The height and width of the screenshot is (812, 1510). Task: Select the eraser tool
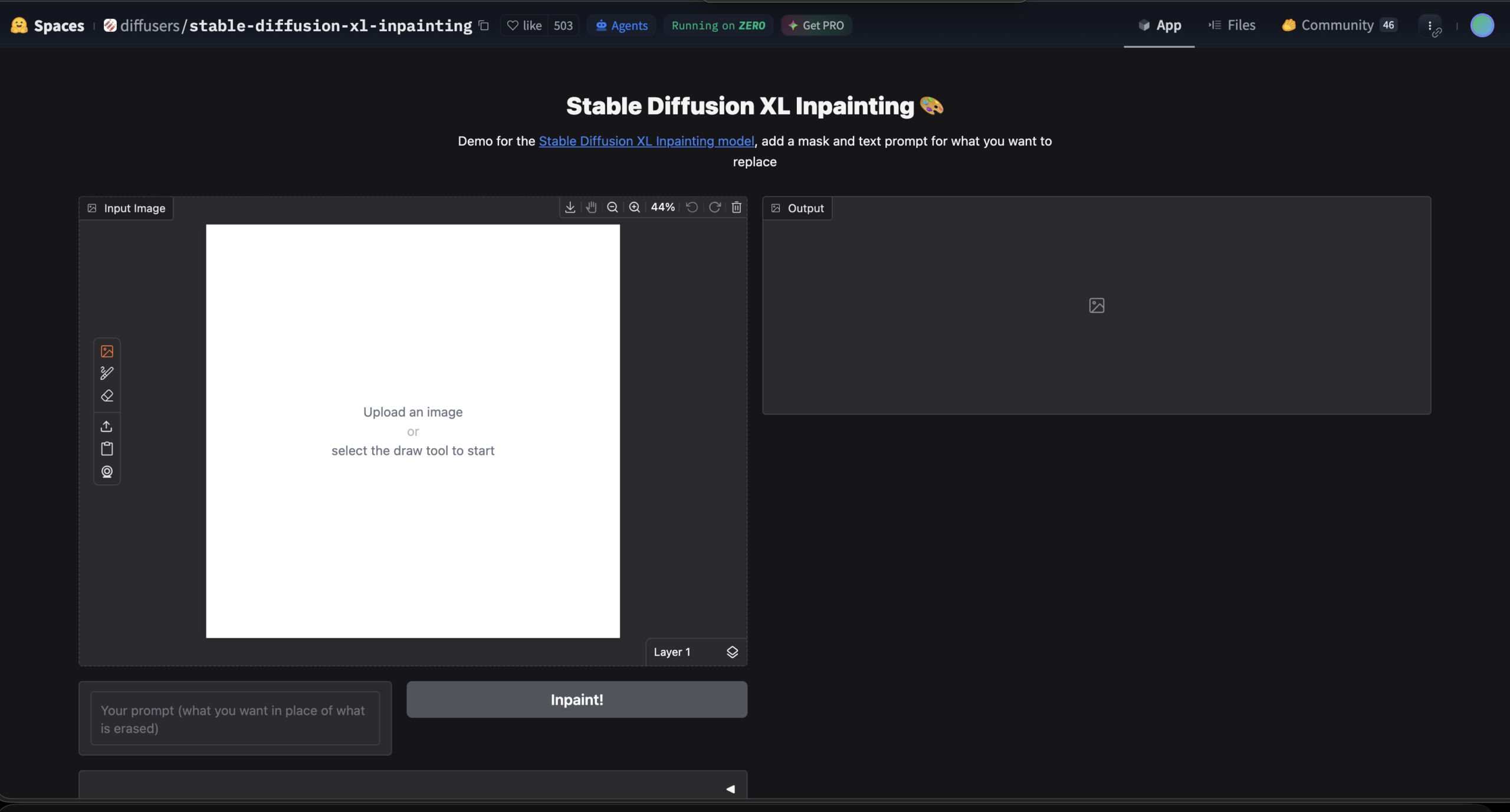[107, 396]
